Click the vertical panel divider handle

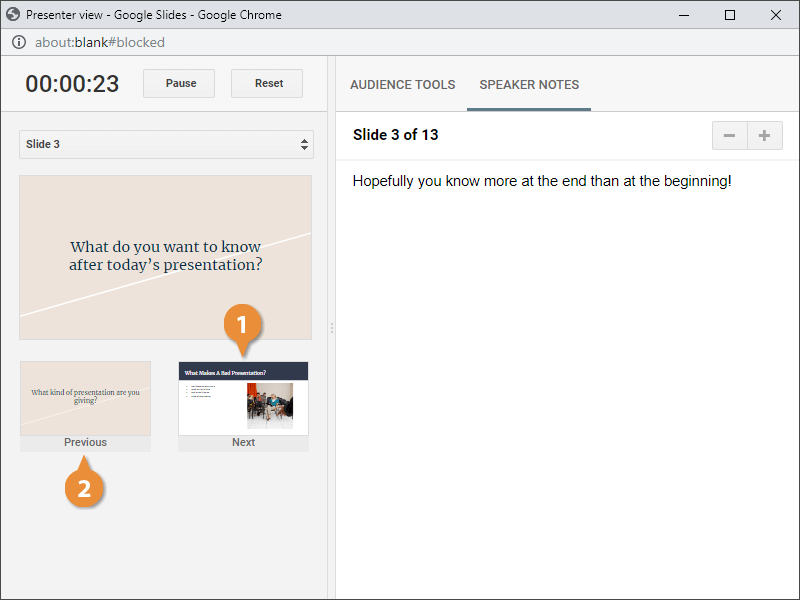[x=331, y=328]
